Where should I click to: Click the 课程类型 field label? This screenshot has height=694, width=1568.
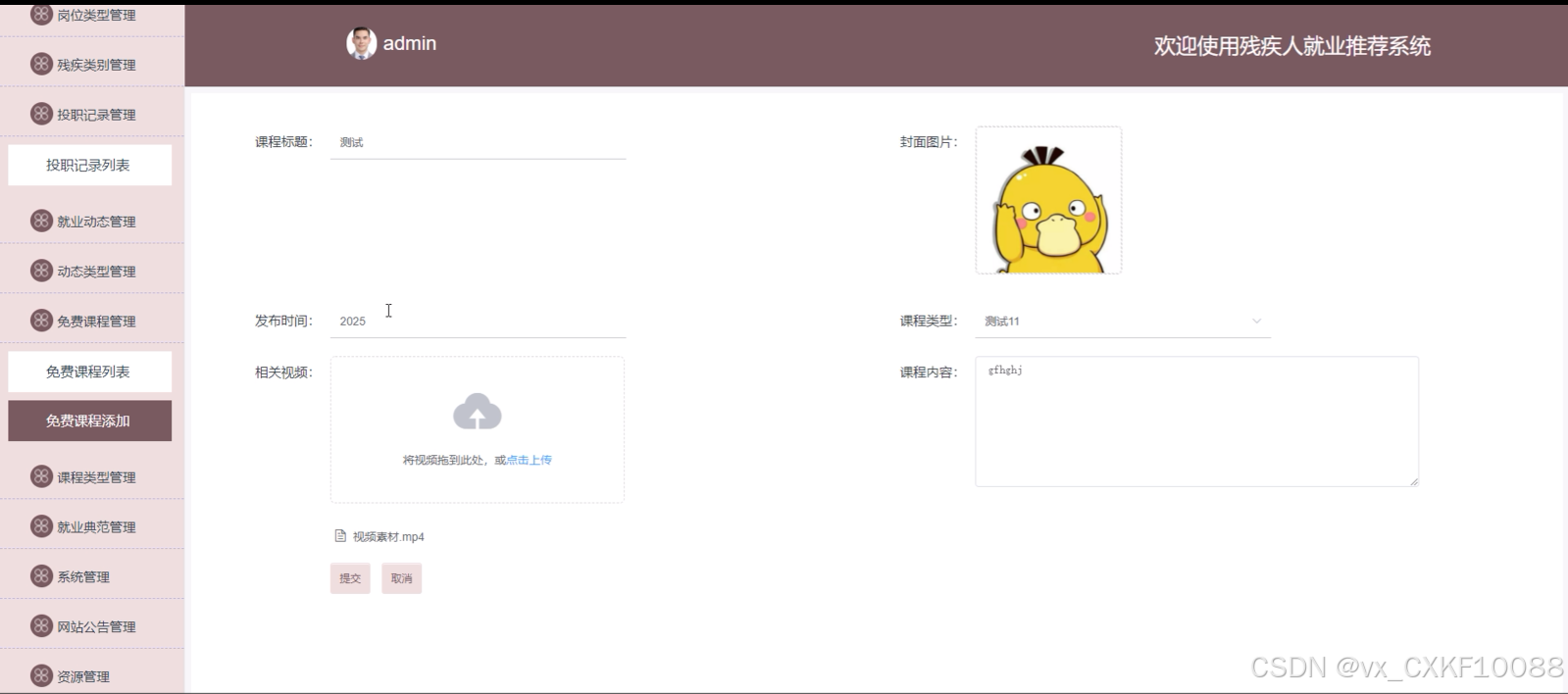pyautogui.click(x=929, y=321)
